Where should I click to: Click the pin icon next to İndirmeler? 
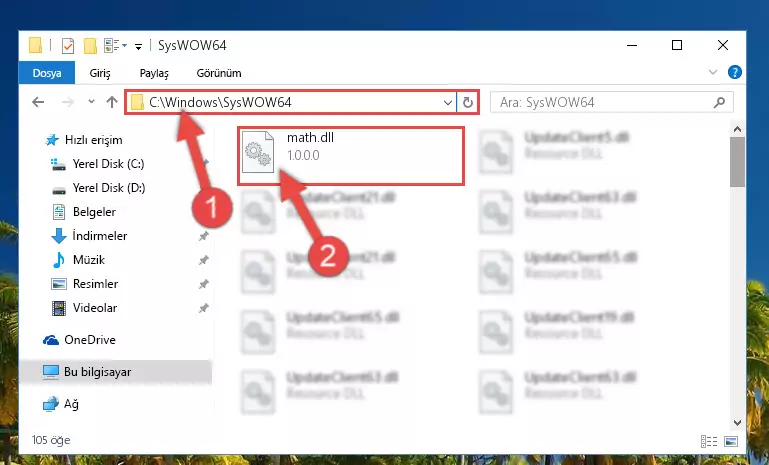[x=203, y=236]
